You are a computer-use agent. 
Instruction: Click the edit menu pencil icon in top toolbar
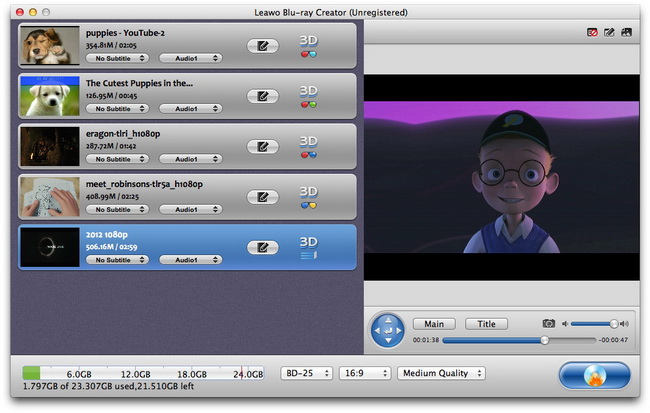[x=609, y=32]
